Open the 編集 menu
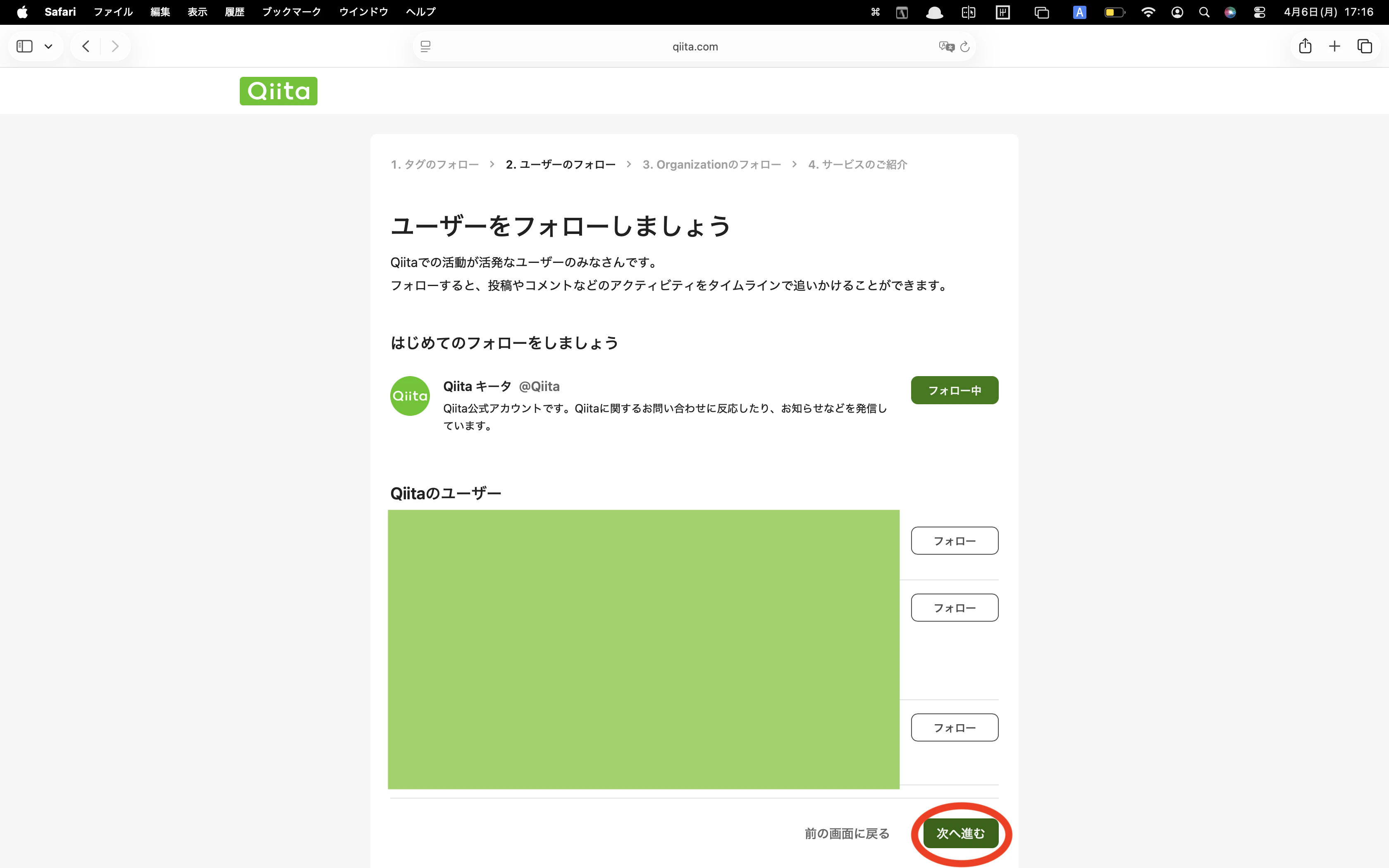Viewport: 1389px width, 868px height. click(x=160, y=12)
